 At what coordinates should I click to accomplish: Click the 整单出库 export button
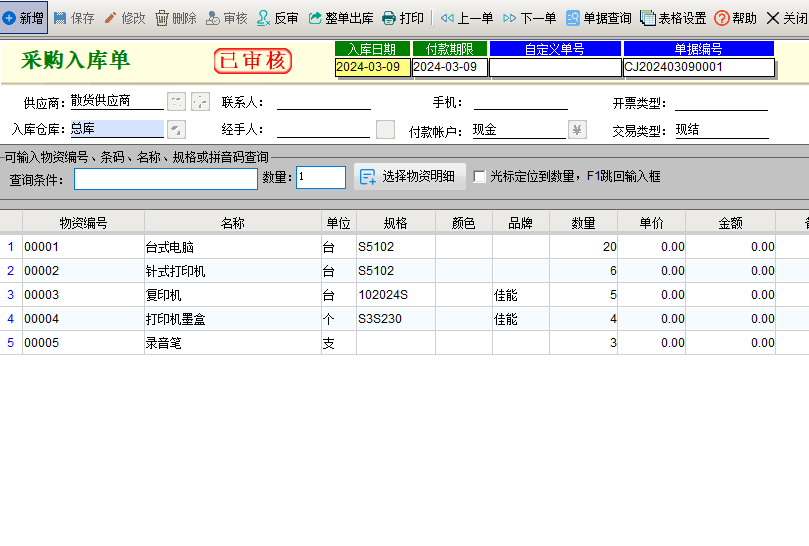[341, 19]
